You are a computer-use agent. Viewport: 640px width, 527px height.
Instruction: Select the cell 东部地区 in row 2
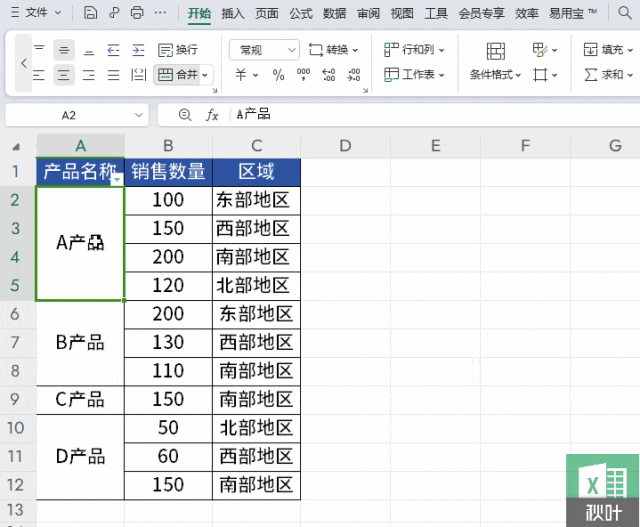(x=256, y=200)
